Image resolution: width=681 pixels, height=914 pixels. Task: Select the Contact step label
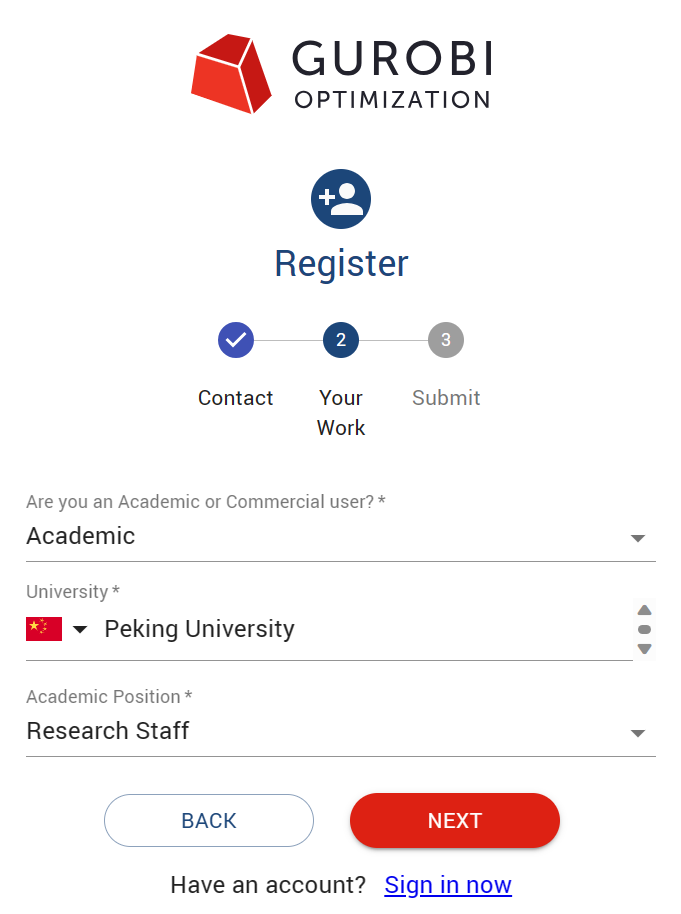point(236,398)
